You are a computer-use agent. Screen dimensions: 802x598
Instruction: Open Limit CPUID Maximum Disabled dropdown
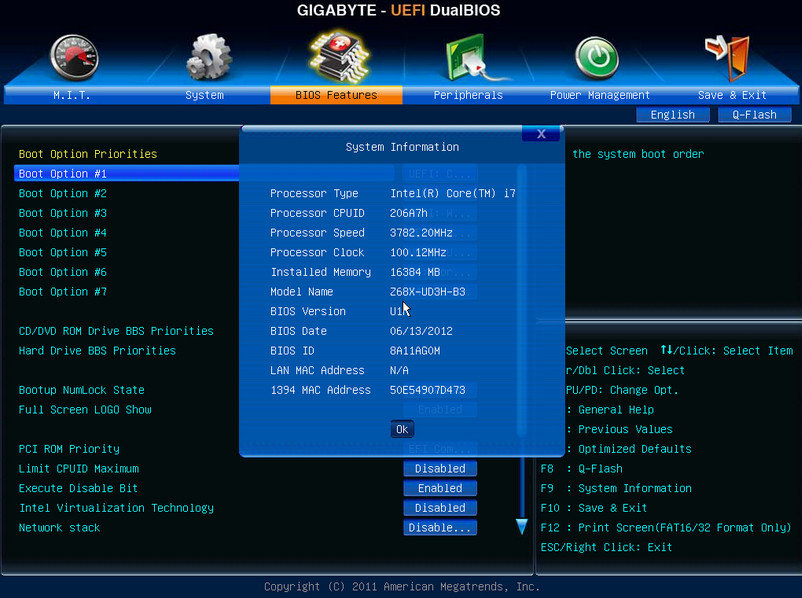tap(440, 469)
